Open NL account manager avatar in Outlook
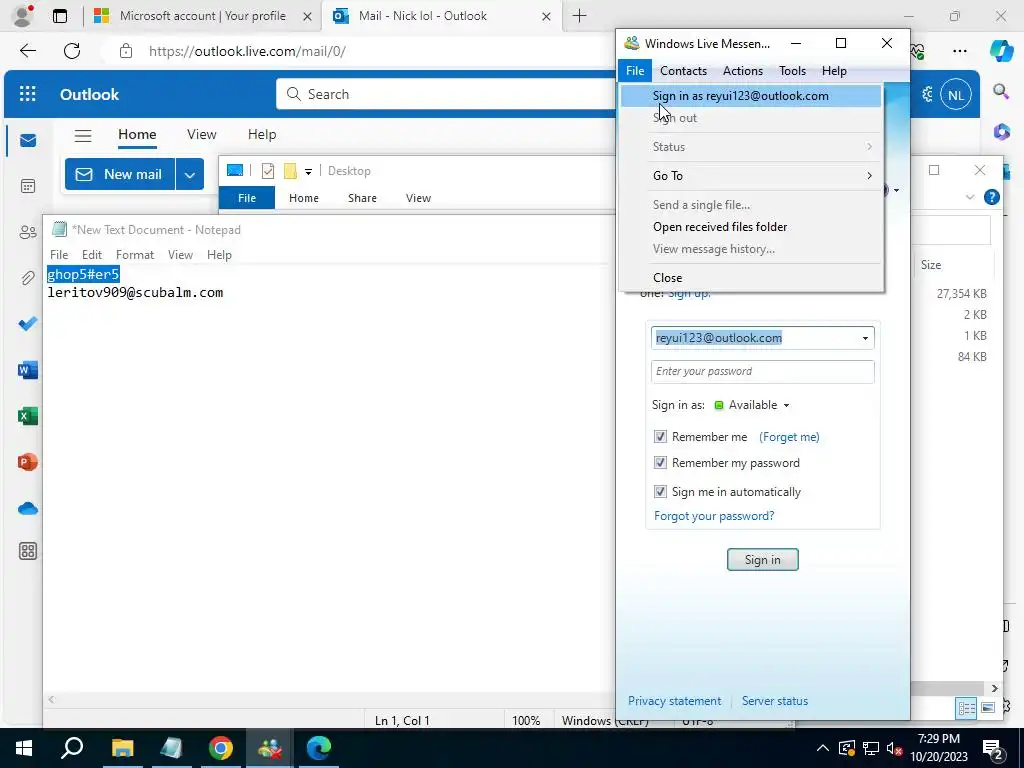Screen dimensions: 1024x768 [x=956, y=95]
